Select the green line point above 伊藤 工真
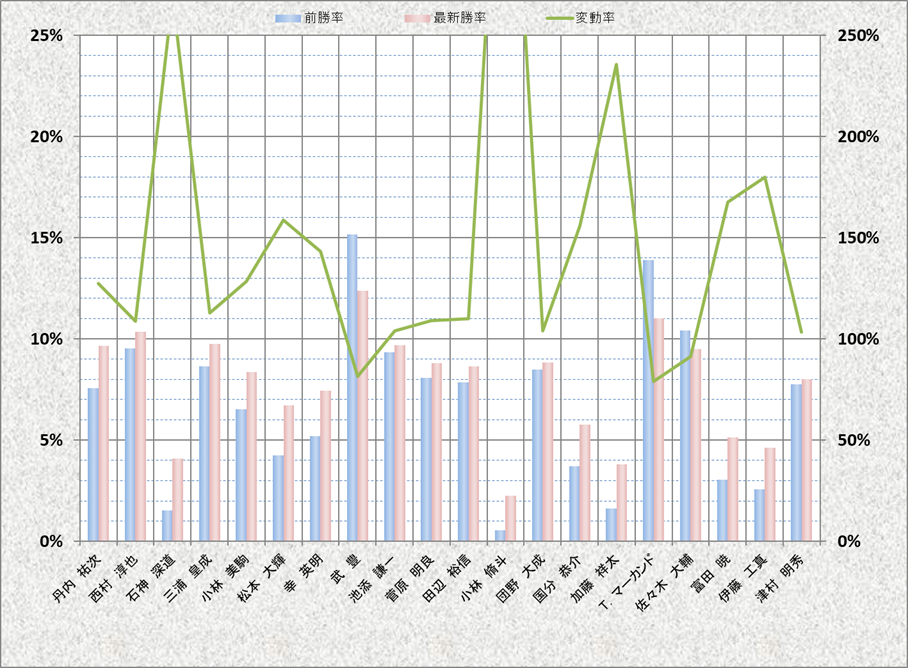The width and height of the screenshot is (908, 668). point(765,178)
